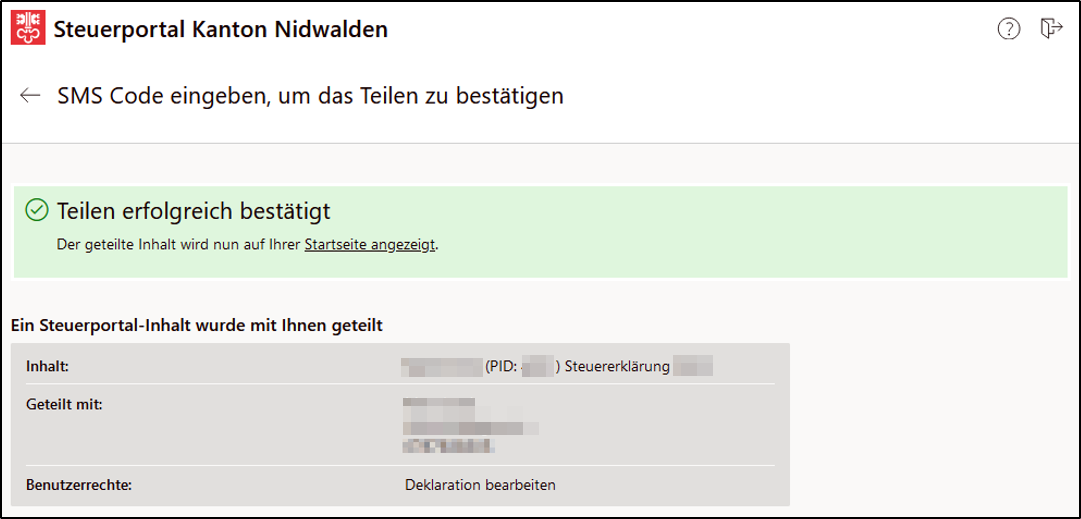
Task: Open help via the question mark icon
Action: [1009, 29]
